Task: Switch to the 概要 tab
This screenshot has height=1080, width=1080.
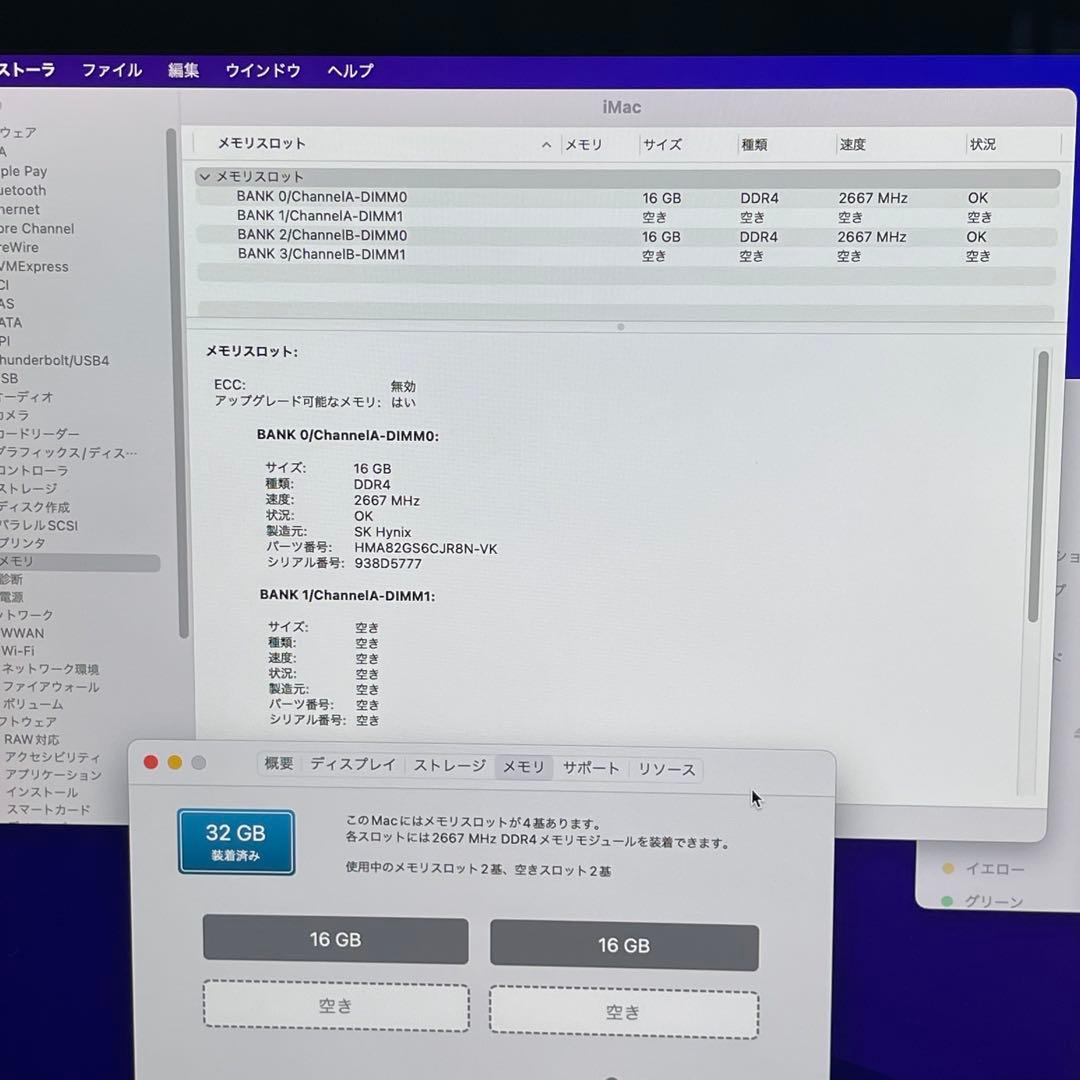Action: click(278, 767)
